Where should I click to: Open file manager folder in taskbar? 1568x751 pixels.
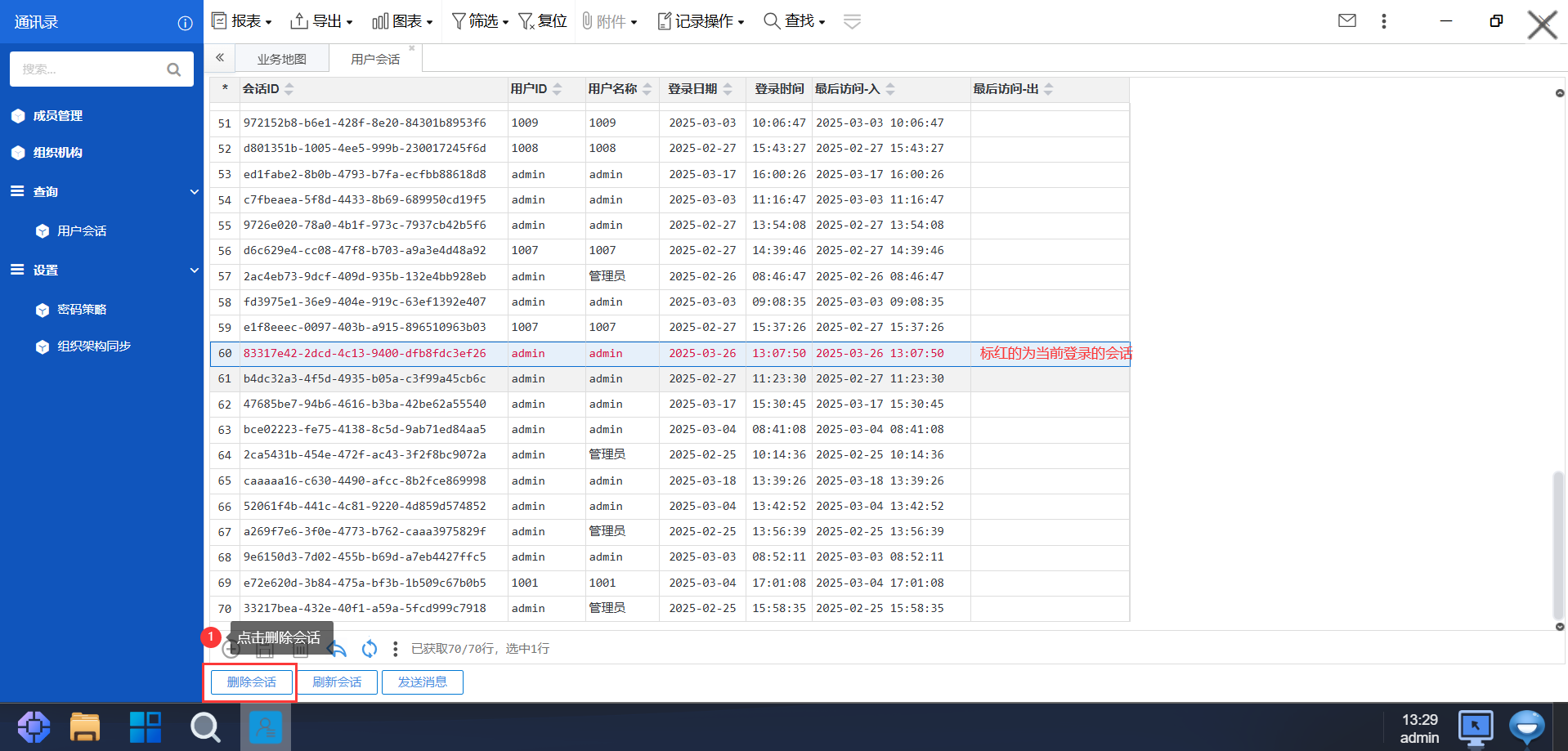pyautogui.click(x=85, y=726)
